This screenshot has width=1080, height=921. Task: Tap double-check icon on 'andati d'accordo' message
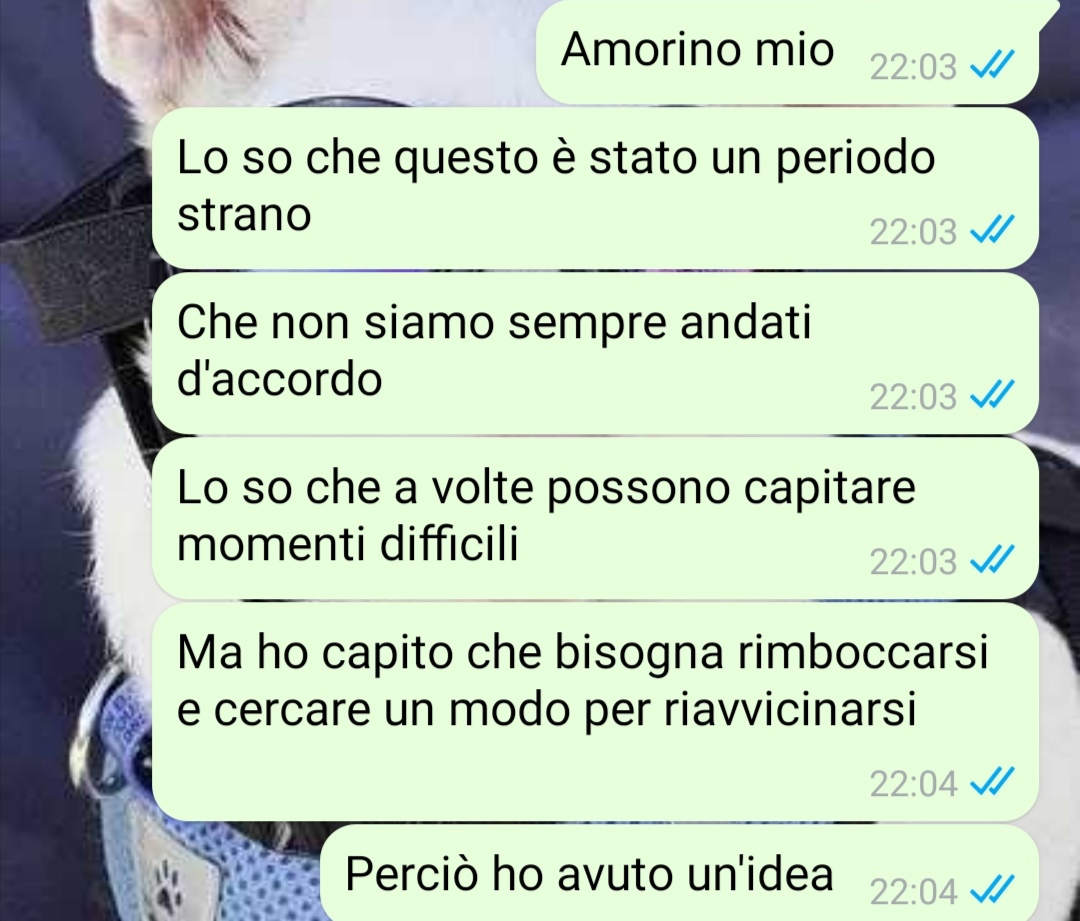992,395
